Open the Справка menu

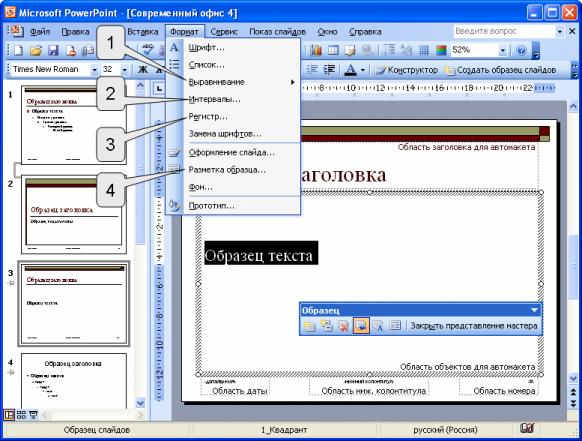[x=365, y=32]
